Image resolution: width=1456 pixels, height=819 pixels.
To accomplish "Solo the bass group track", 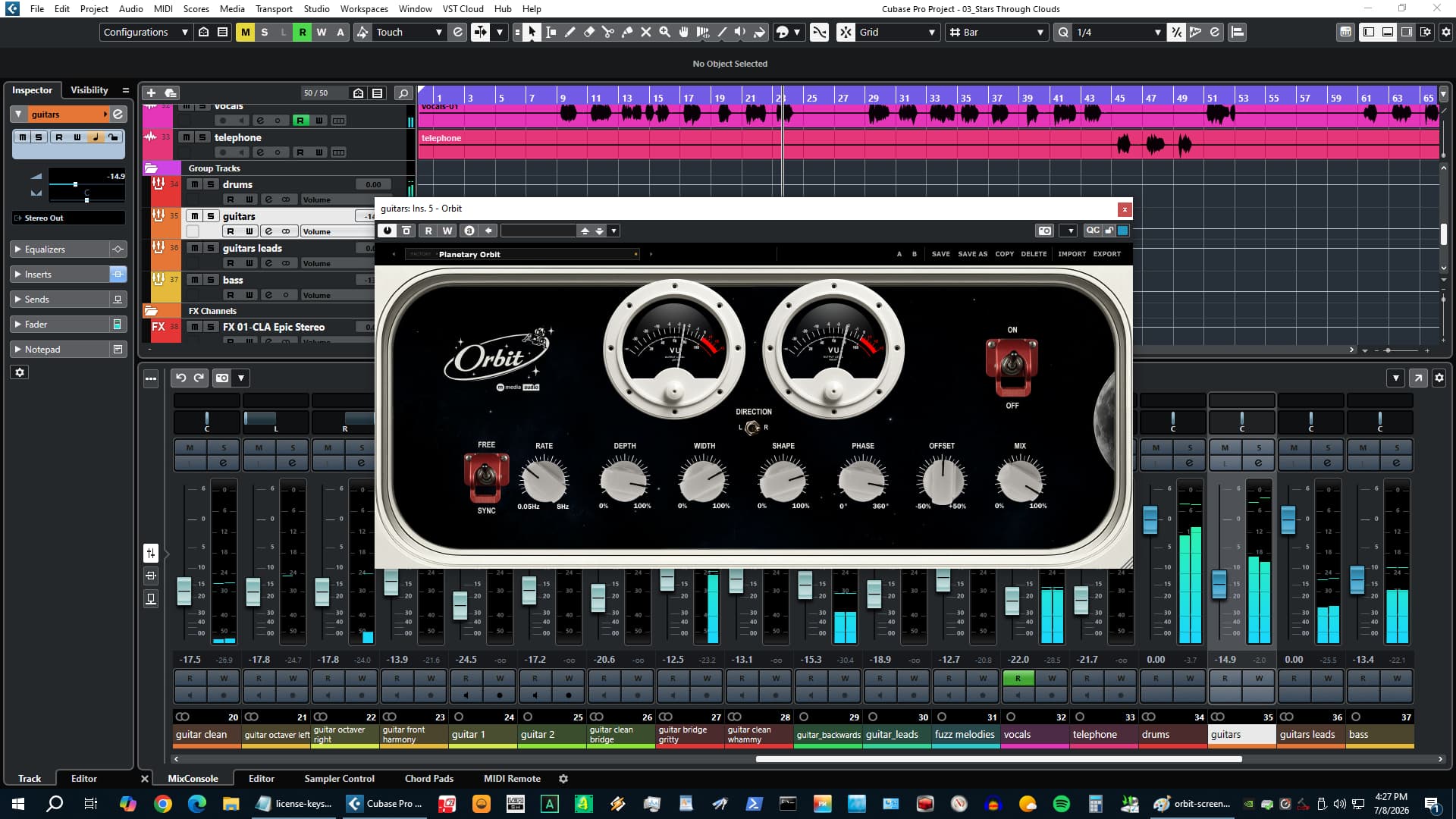I will pos(211,280).
